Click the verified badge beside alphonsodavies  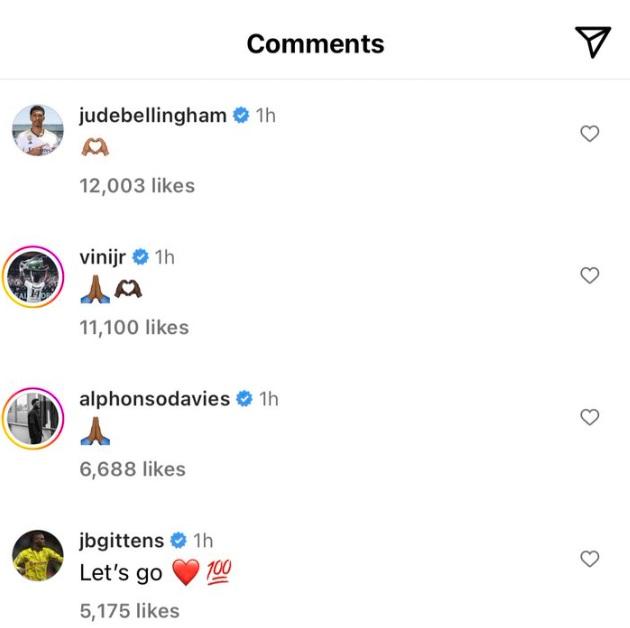pos(245,399)
